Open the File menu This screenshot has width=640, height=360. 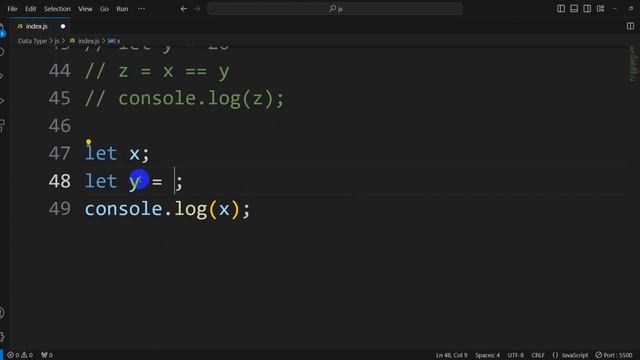[x=12, y=9]
